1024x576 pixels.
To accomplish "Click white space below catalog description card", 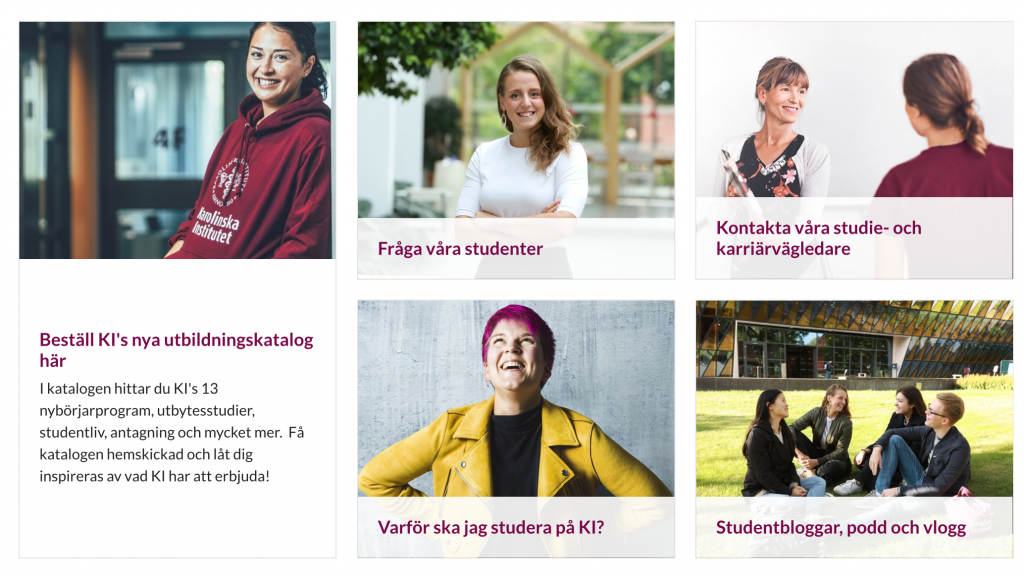I will click(x=177, y=522).
